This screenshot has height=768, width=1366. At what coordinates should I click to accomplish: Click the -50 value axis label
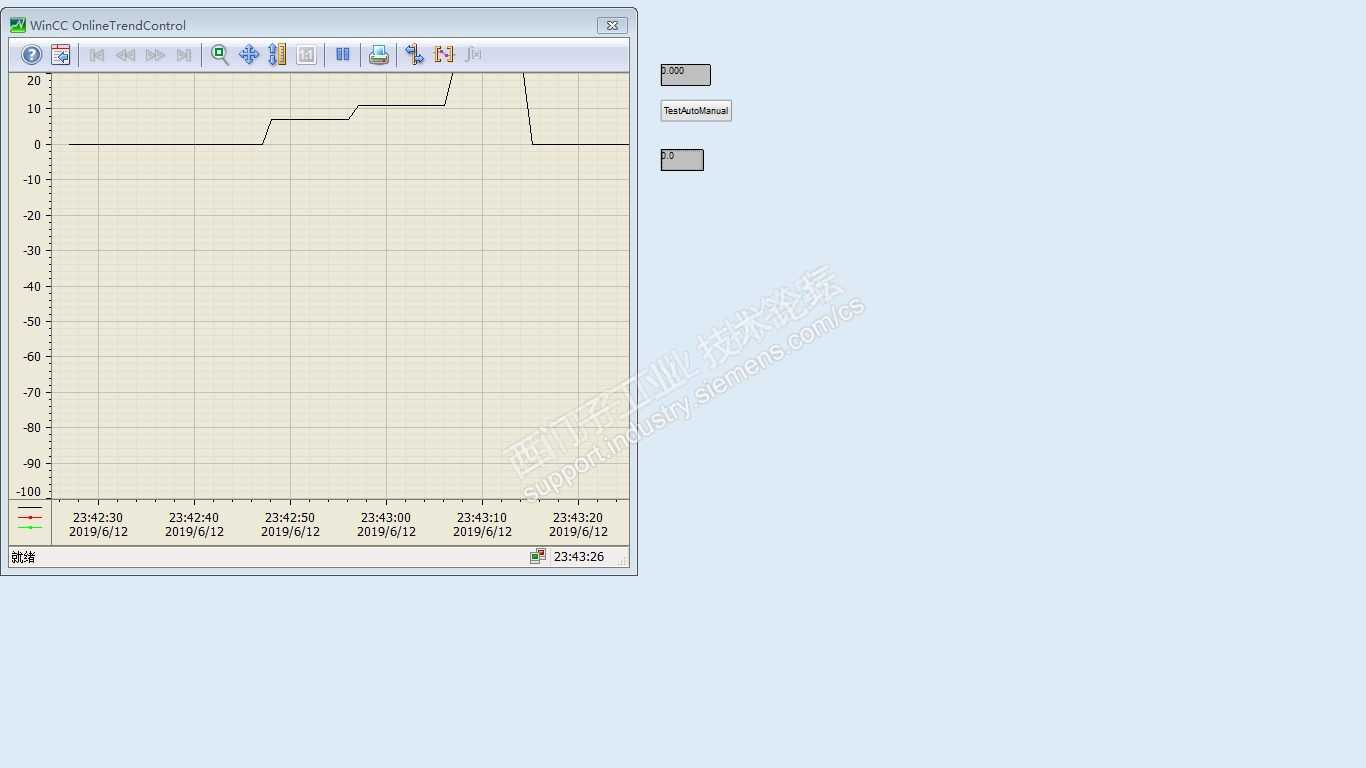(x=31, y=321)
